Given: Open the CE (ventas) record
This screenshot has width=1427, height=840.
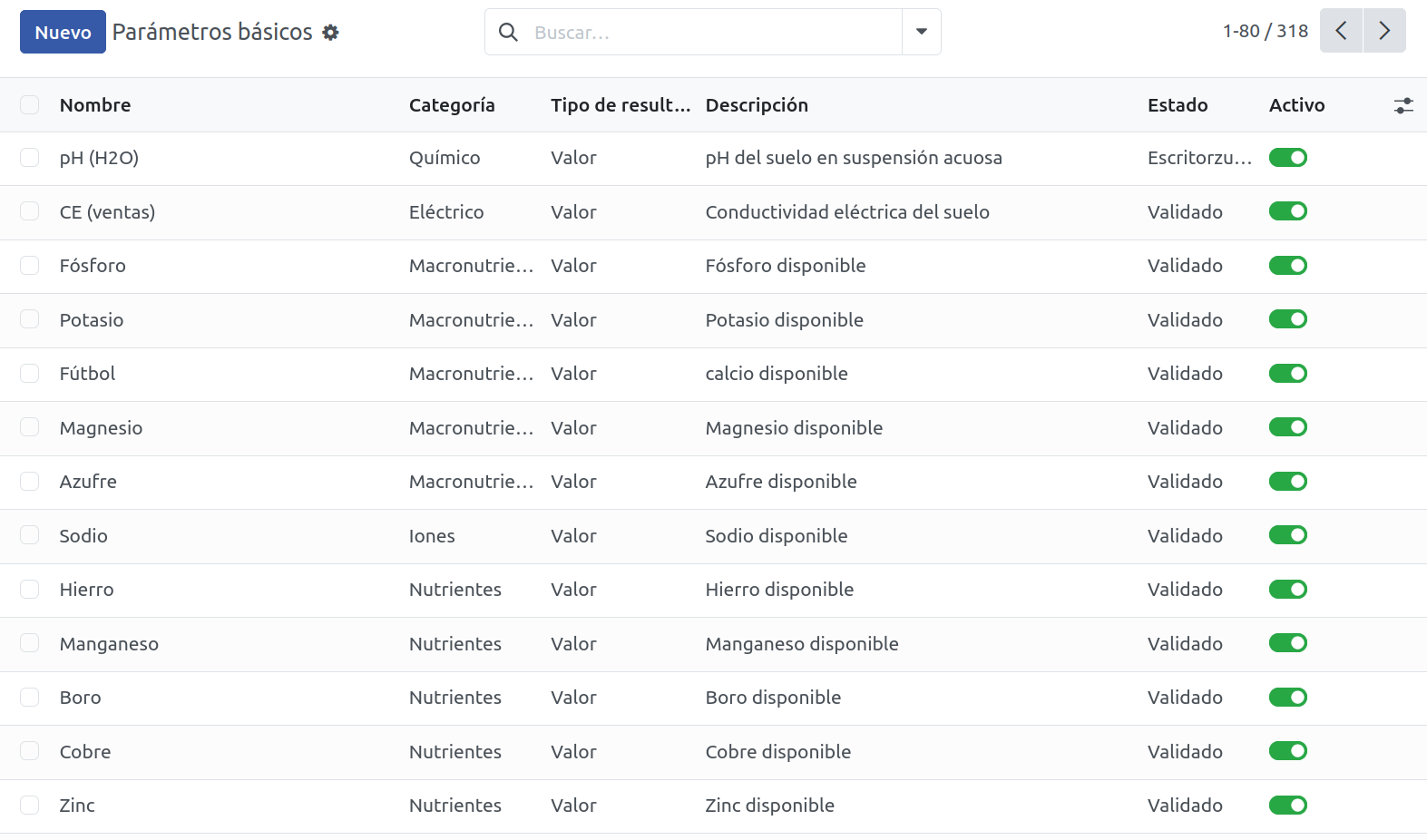Looking at the screenshot, I should coord(107,212).
